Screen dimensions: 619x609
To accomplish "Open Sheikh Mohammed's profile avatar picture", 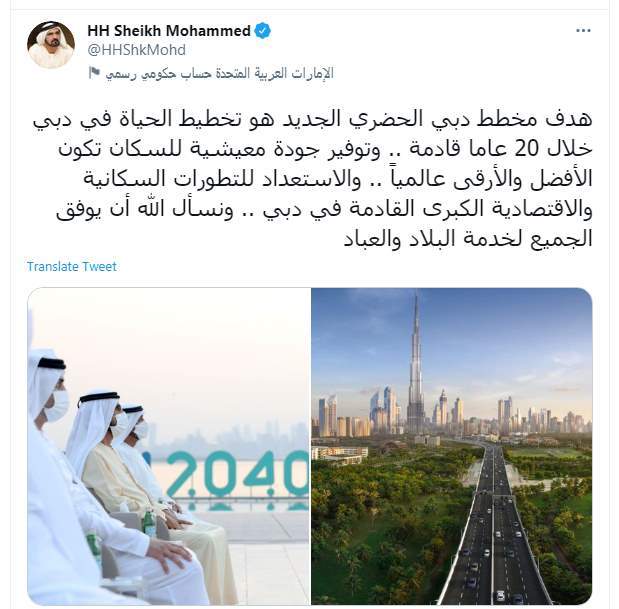I will tap(51, 45).
